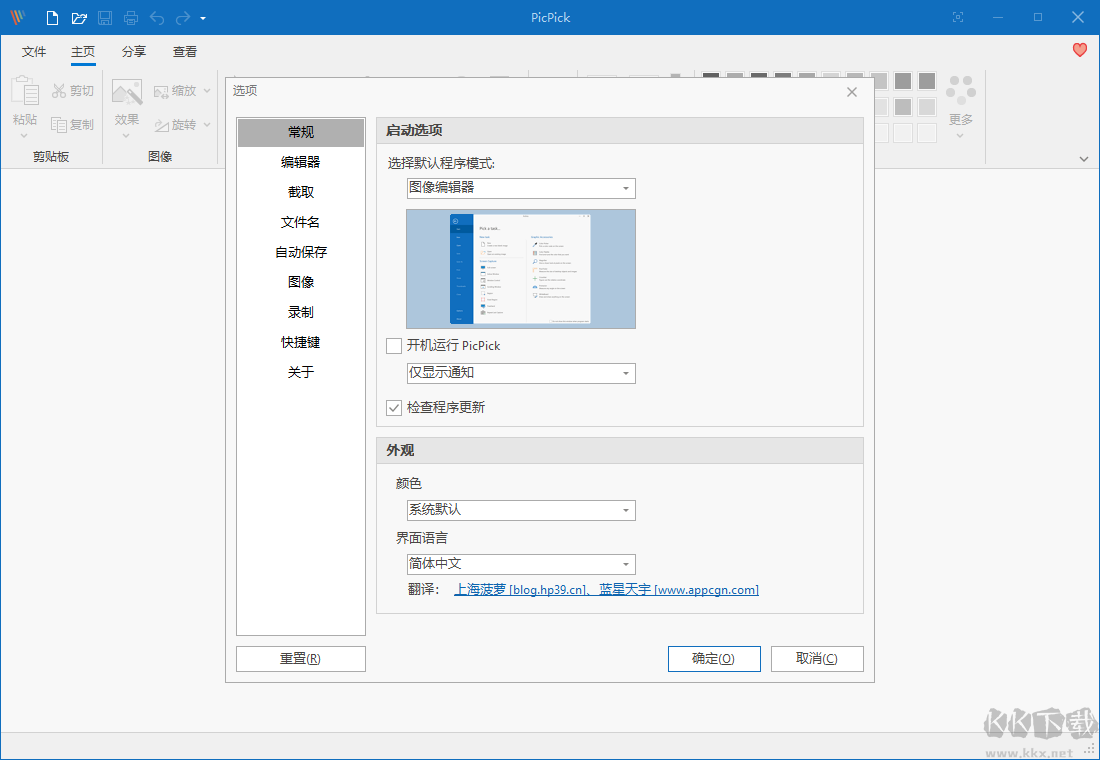Click the 取消(C) button

coord(817,659)
